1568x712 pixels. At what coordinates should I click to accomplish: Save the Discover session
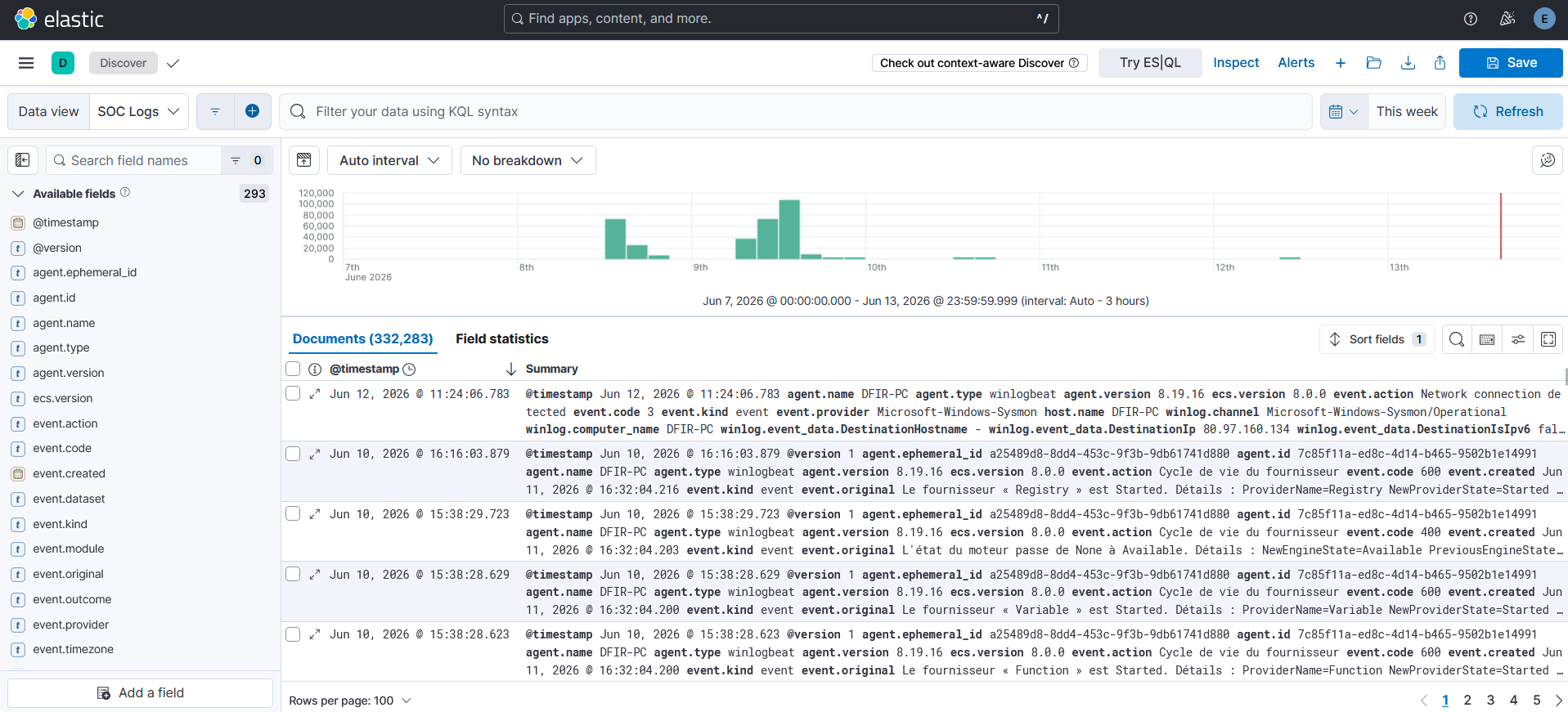click(1511, 63)
